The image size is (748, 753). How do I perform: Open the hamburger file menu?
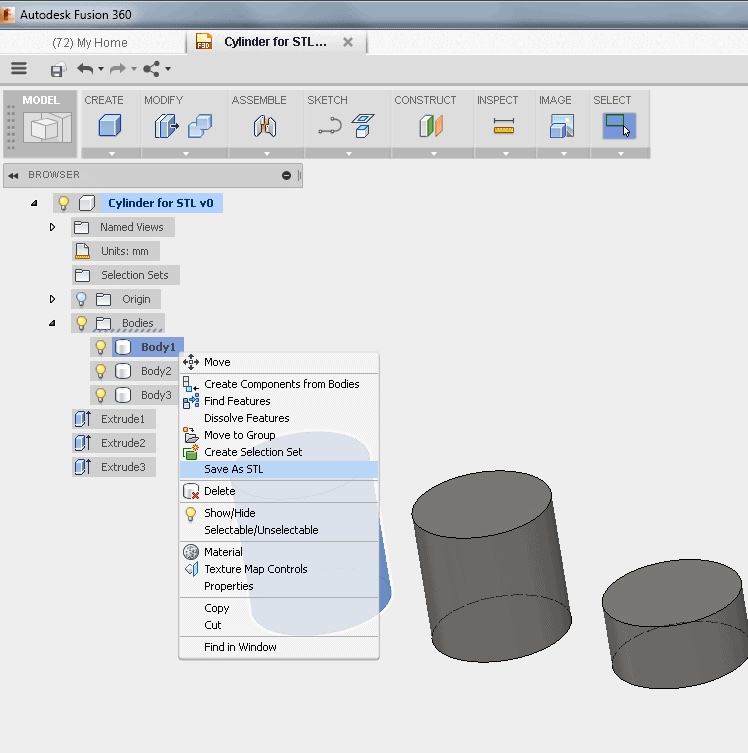pos(19,69)
